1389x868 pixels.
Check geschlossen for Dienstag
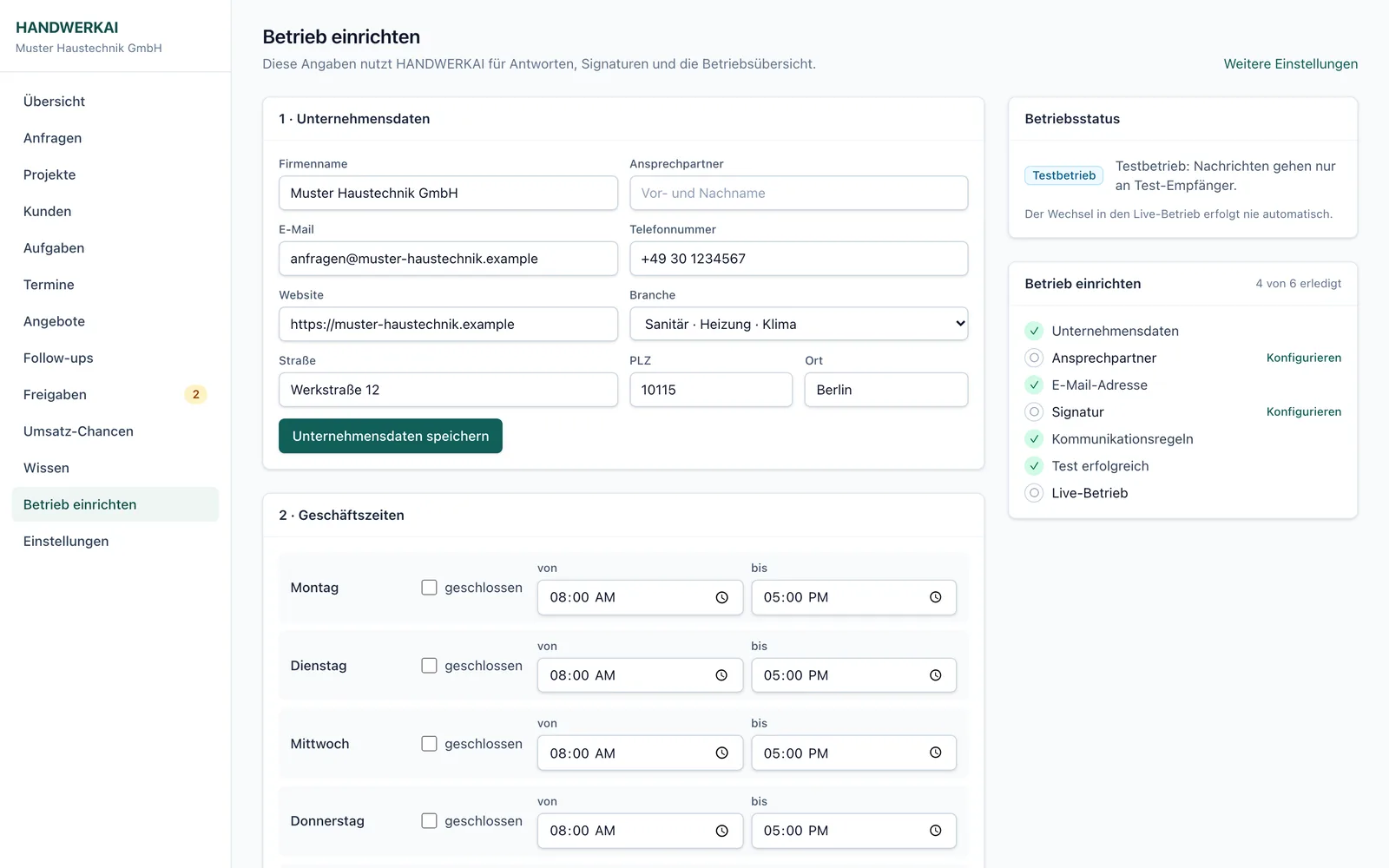pyautogui.click(x=429, y=666)
